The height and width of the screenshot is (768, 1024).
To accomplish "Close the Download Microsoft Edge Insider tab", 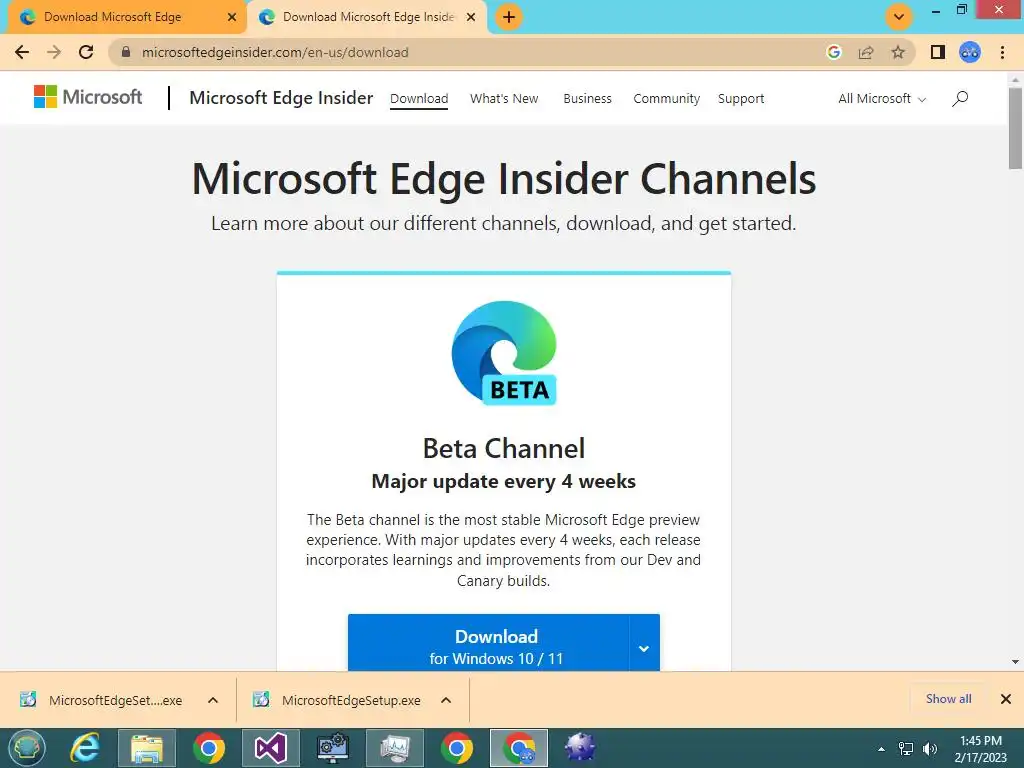I will click(x=471, y=17).
